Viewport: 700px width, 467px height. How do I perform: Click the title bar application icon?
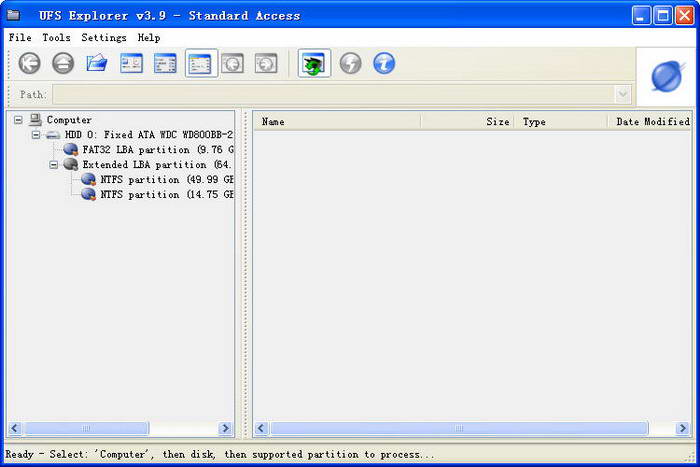click(13, 15)
